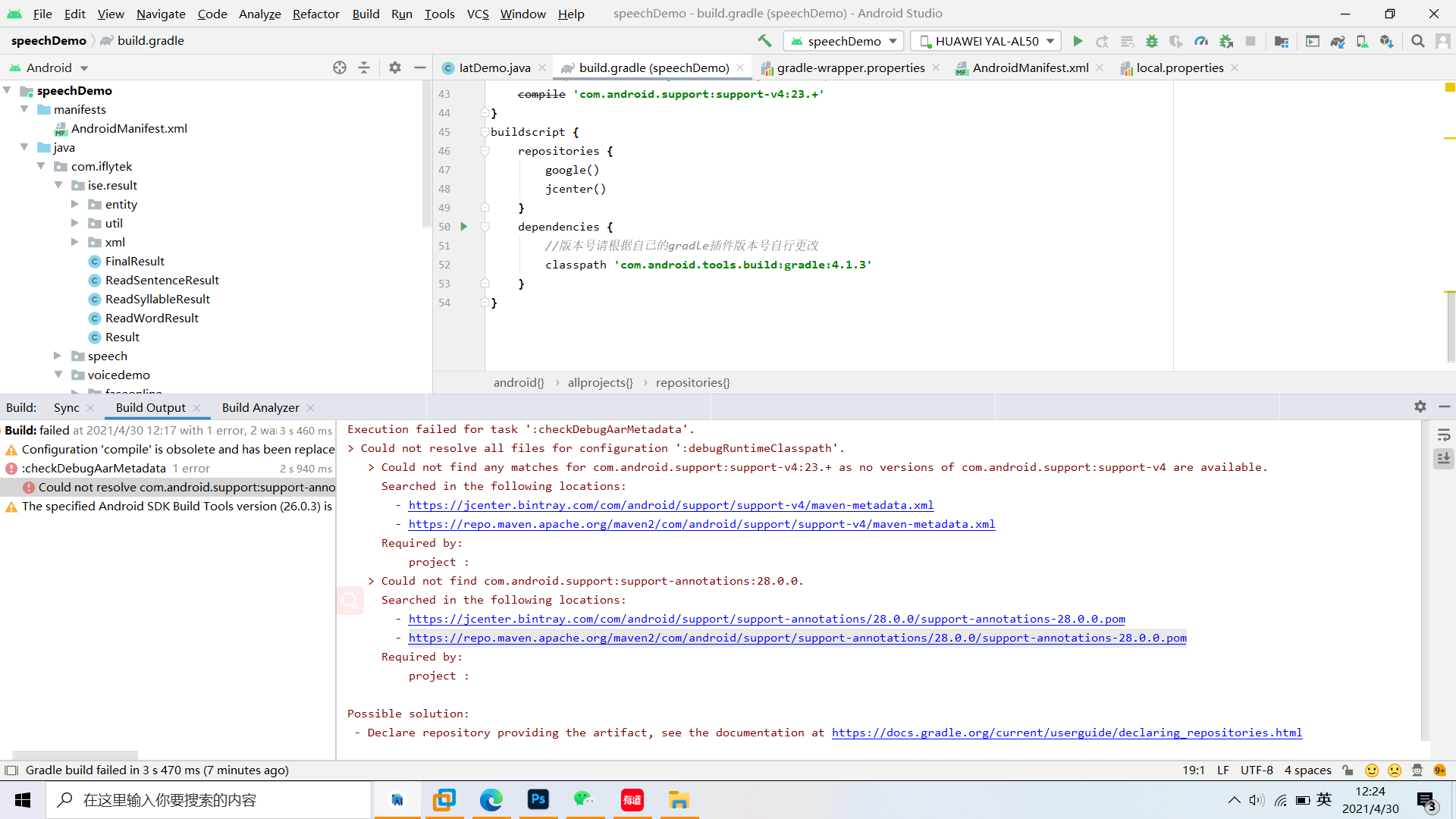Expand the util package
The height and width of the screenshot is (819, 1456).
[75, 223]
